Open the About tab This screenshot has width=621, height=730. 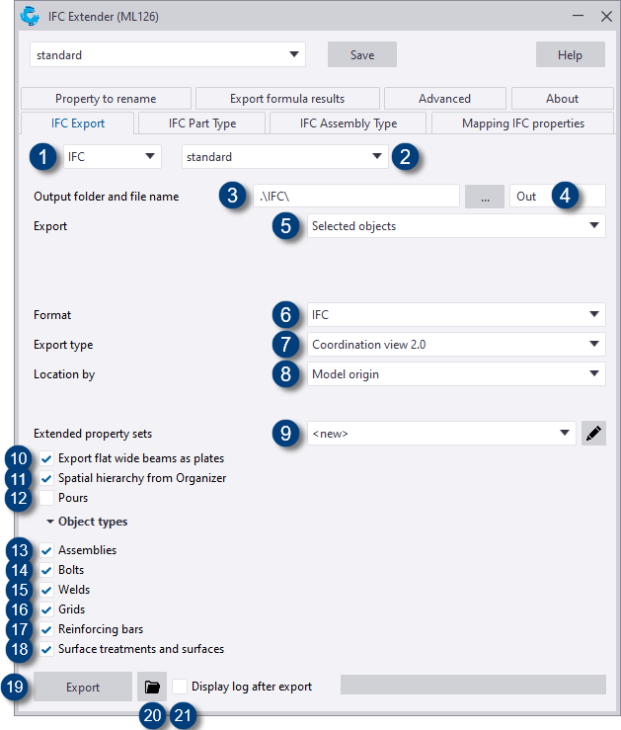point(562,98)
